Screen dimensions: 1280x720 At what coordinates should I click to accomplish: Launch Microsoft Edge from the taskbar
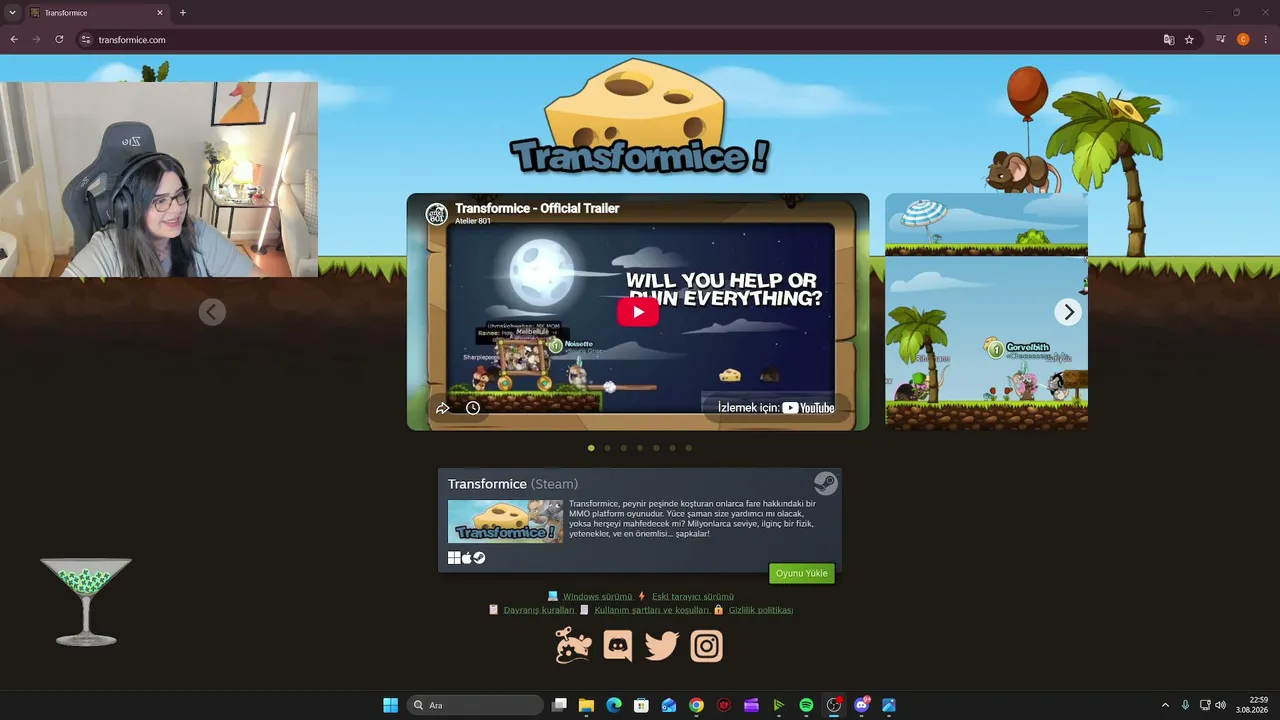(x=614, y=705)
